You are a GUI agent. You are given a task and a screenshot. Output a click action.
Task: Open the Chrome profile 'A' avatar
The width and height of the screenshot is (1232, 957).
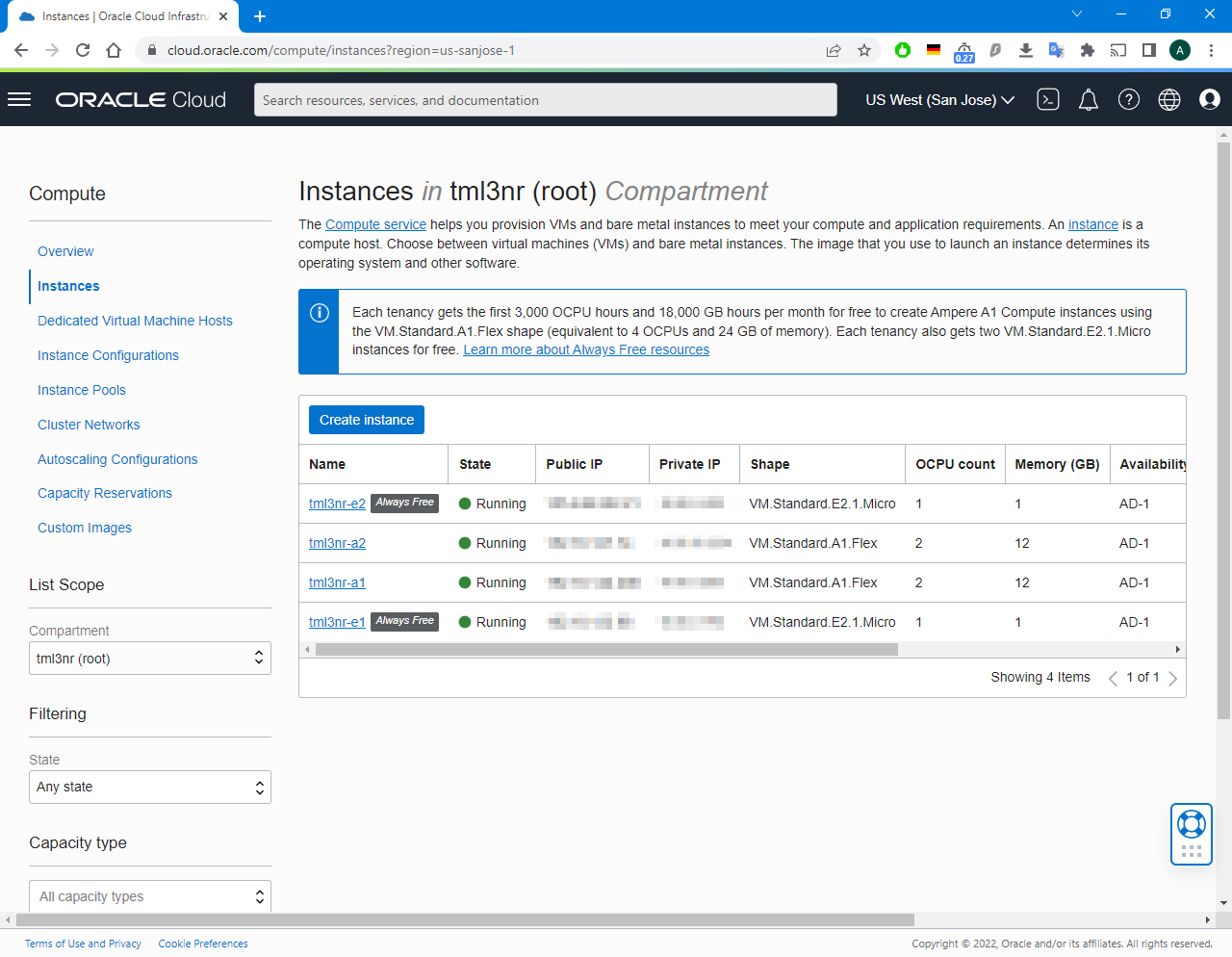(x=1180, y=50)
